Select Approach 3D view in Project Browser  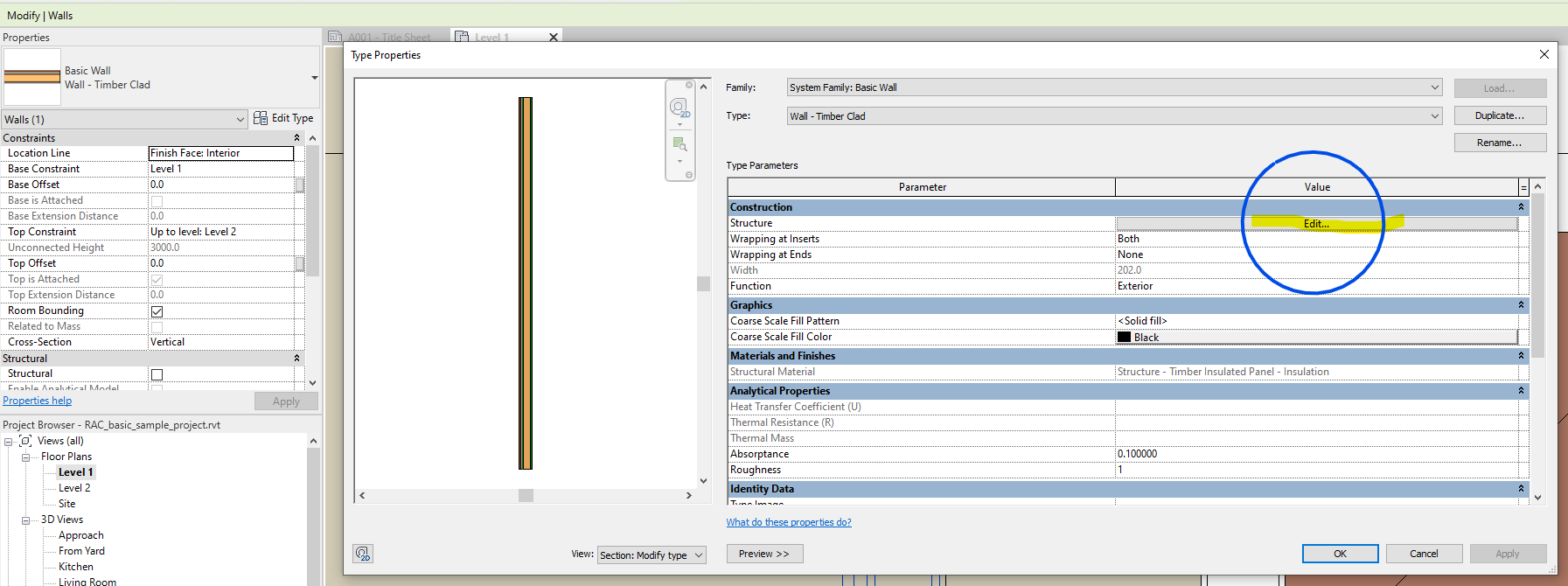81,535
